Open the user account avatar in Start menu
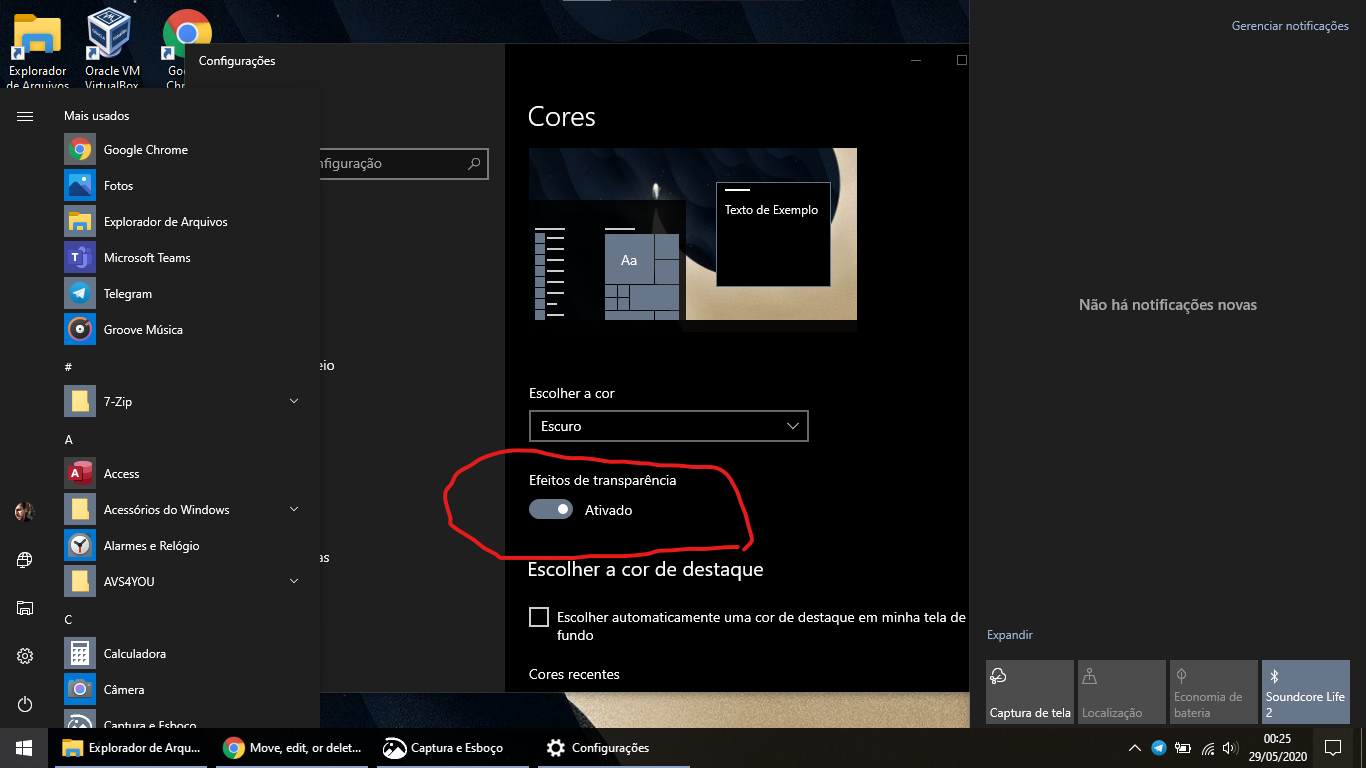 [25, 512]
